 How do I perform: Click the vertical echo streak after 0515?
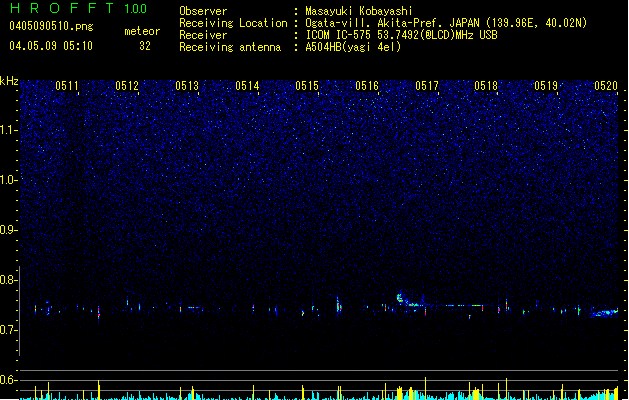pyautogui.click(x=339, y=307)
